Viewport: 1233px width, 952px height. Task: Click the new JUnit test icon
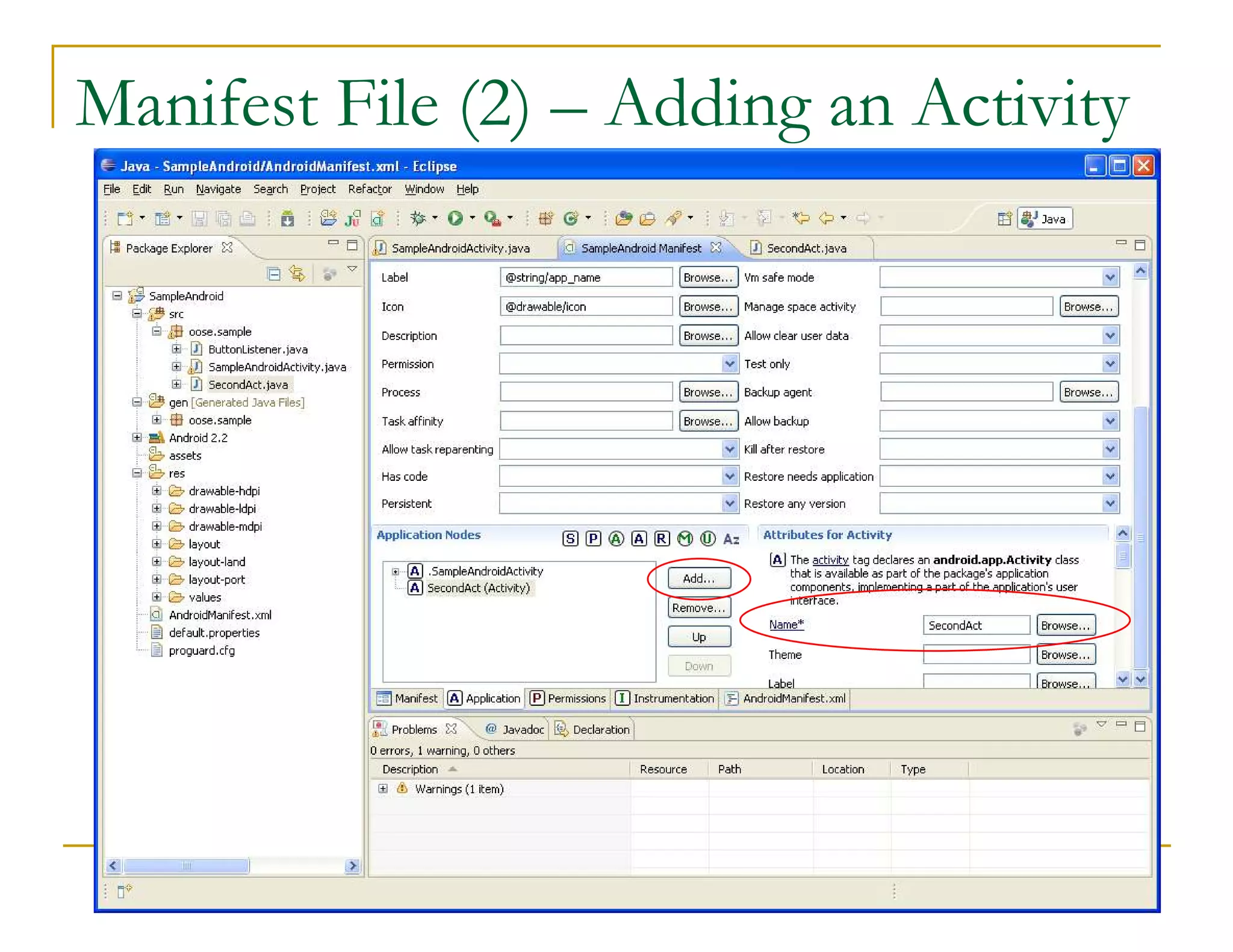click(x=353, y=218)
